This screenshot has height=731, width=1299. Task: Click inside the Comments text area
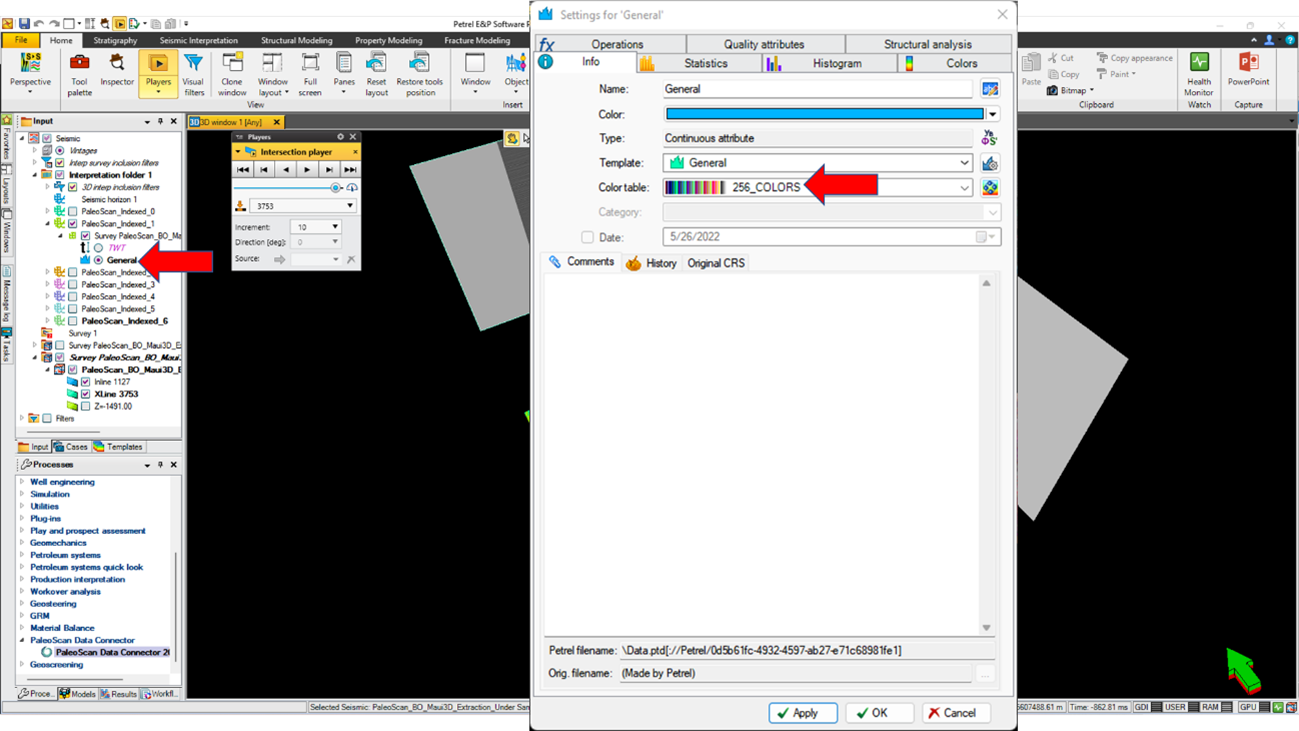(x=762, y=455)
